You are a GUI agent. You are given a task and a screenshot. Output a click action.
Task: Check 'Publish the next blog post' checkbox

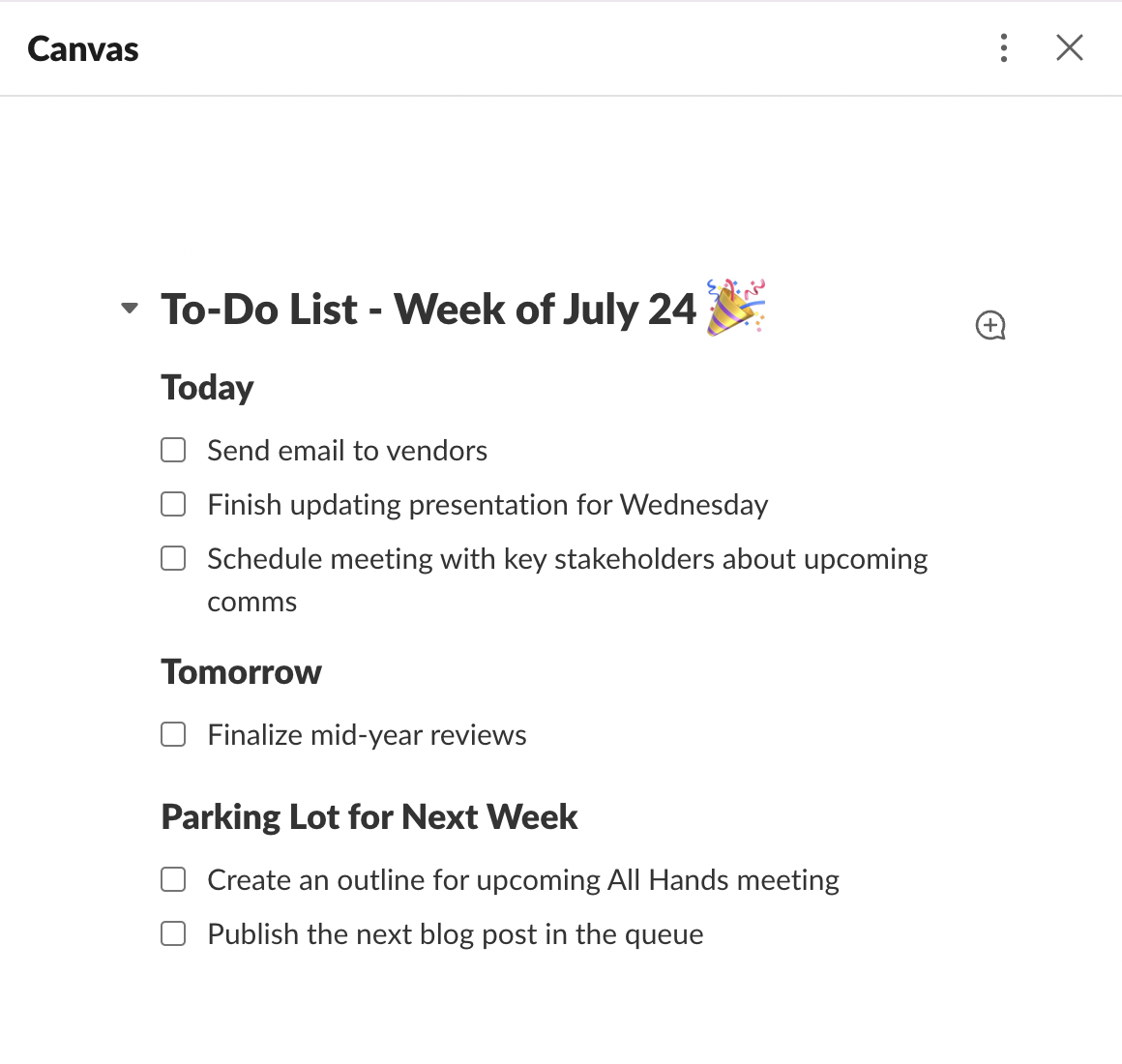tap(172, 933)
